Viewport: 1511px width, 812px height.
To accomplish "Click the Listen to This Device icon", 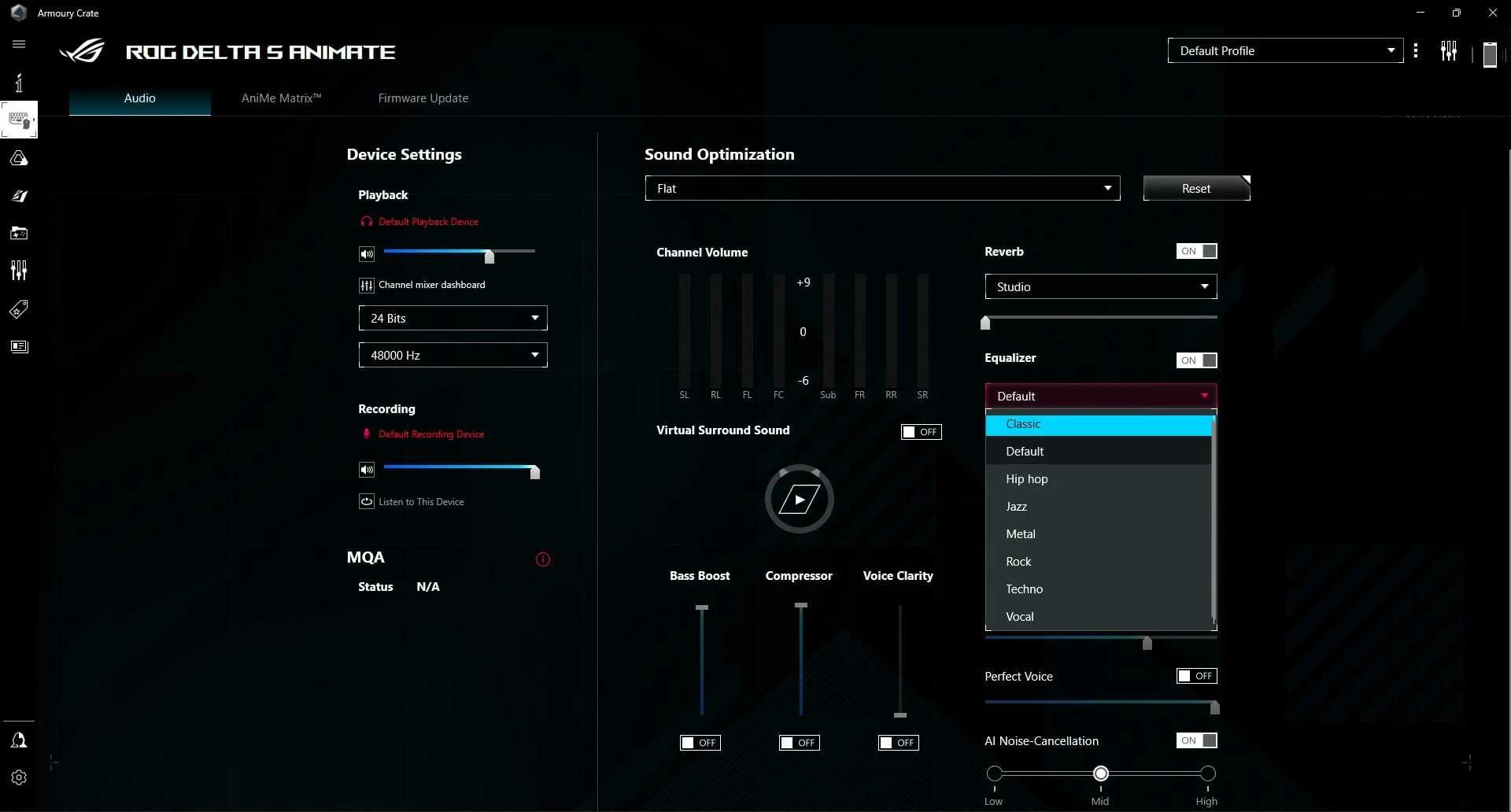I will click(x=367, y=501).
